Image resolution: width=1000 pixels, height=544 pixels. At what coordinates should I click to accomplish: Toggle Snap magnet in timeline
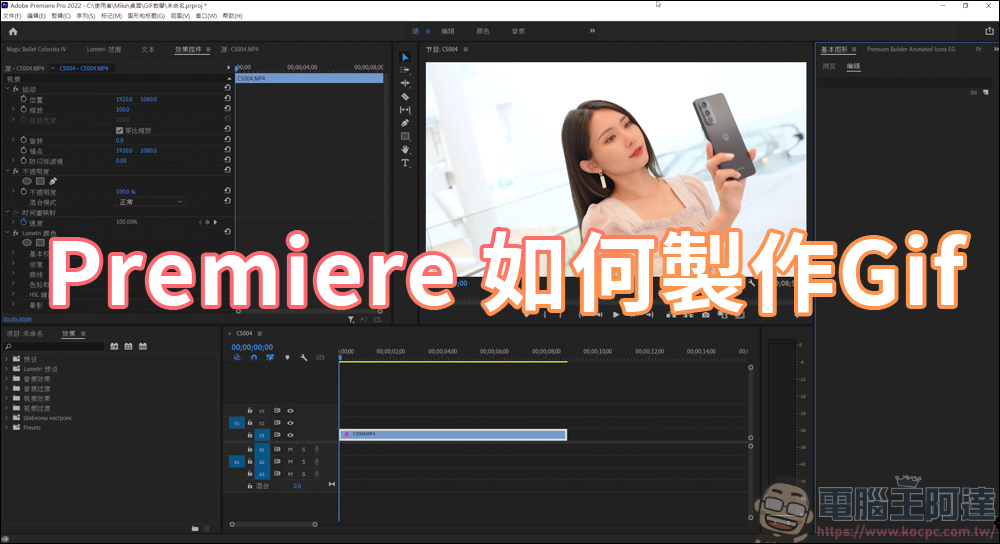(x=254, y=358)
